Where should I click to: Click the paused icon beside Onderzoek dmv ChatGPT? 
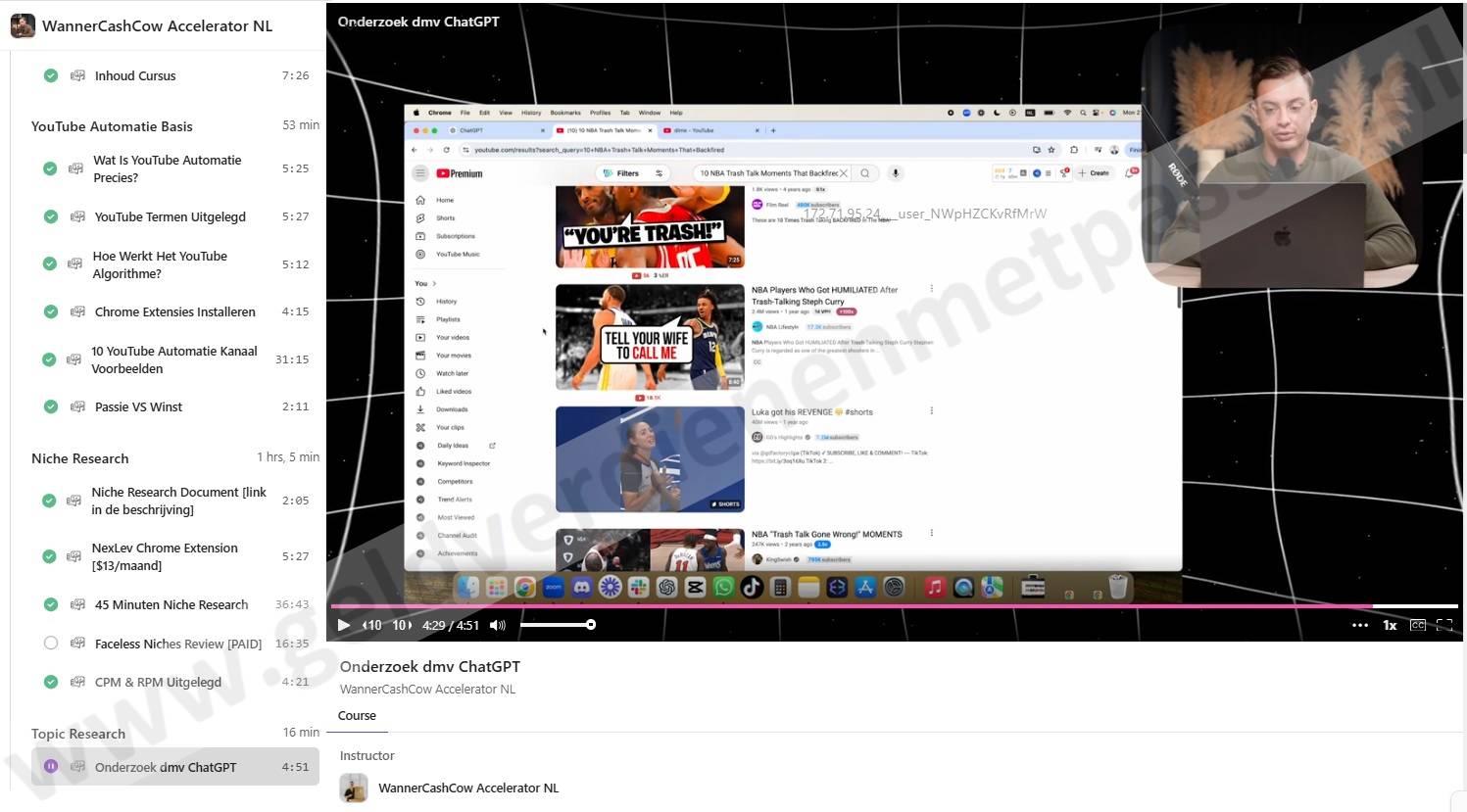click(x=51, y=767)
